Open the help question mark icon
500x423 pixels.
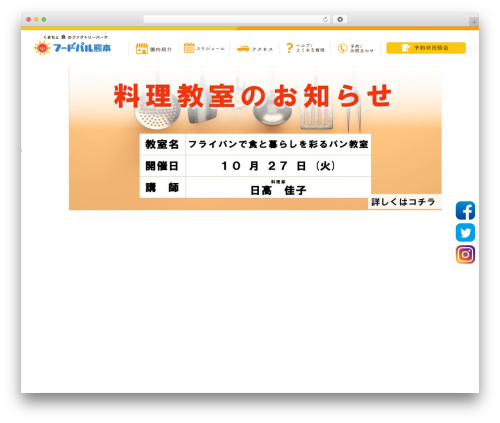click(289, 48)
